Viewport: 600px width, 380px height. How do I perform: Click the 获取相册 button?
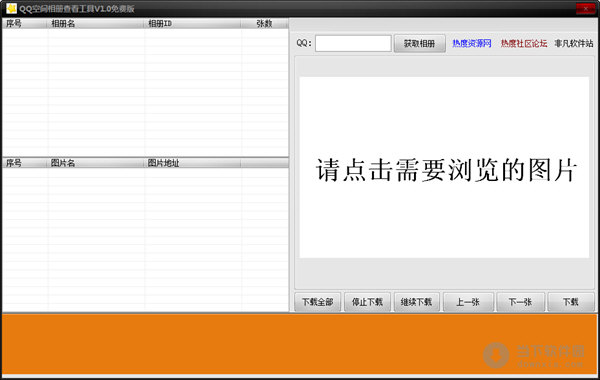(419, 43)
